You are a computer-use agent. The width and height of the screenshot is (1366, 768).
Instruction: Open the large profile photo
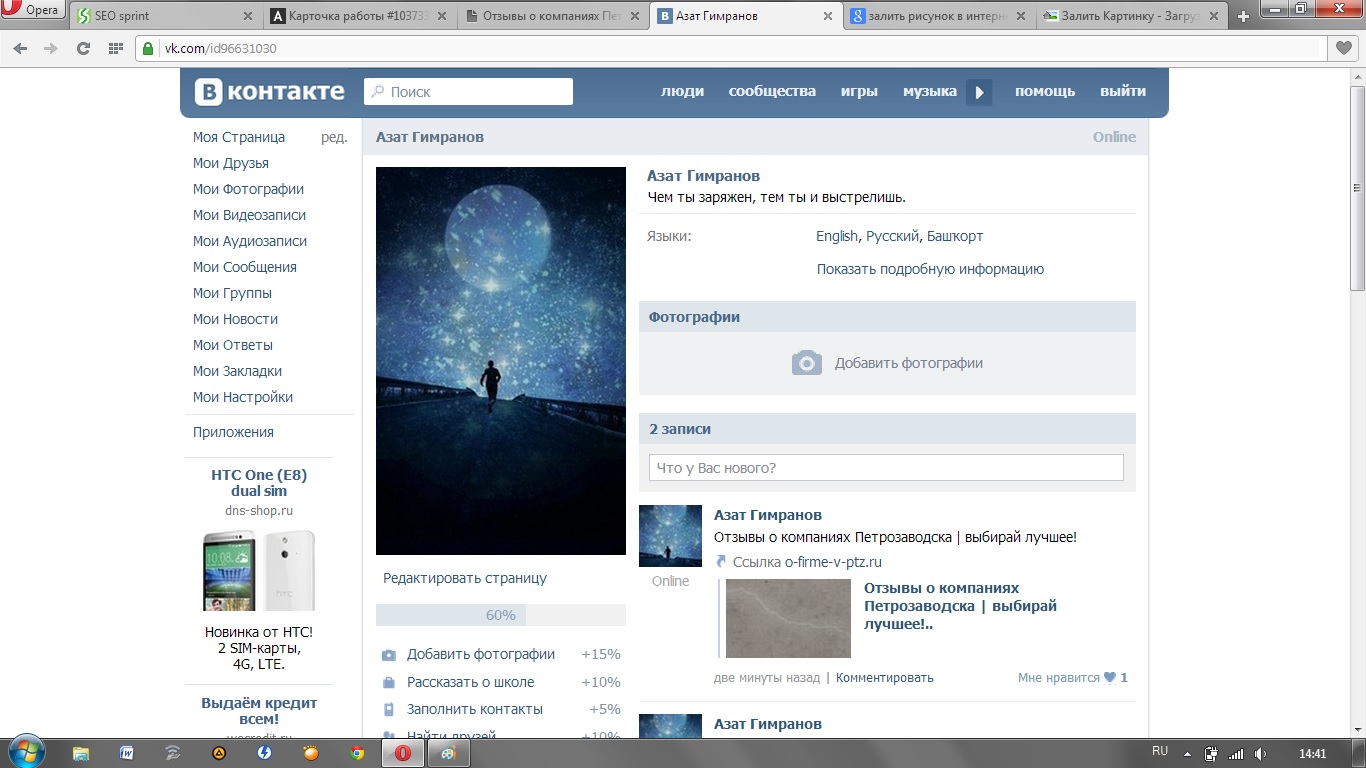501,361
